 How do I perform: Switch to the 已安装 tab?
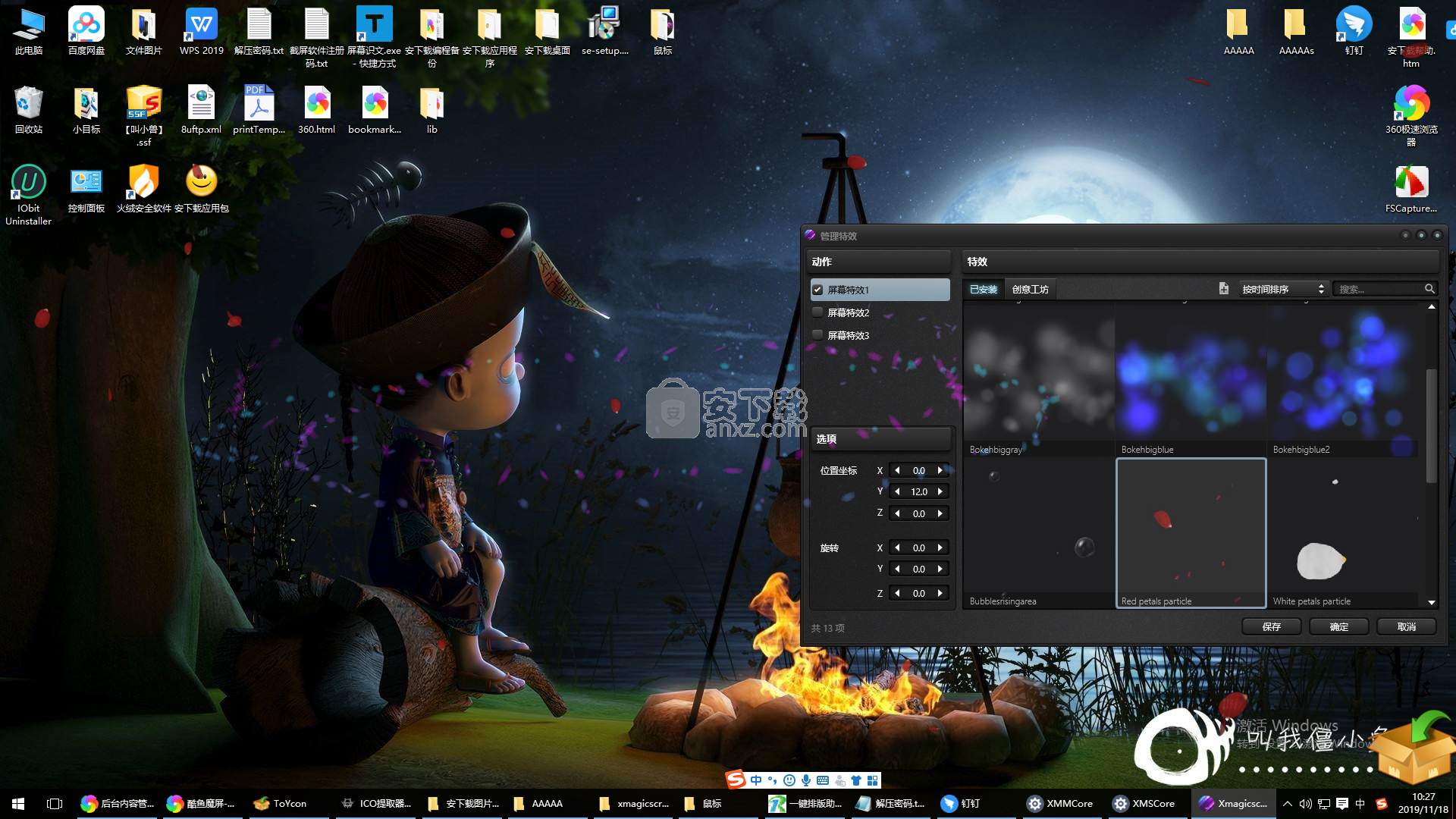click(x=984, y=290)
